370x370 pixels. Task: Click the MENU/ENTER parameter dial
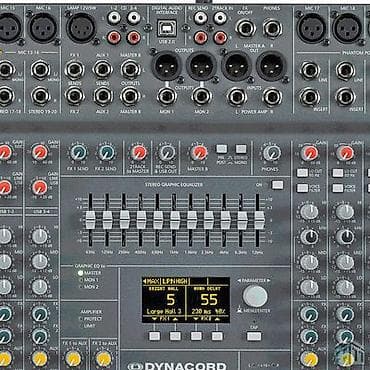(255, 296)
